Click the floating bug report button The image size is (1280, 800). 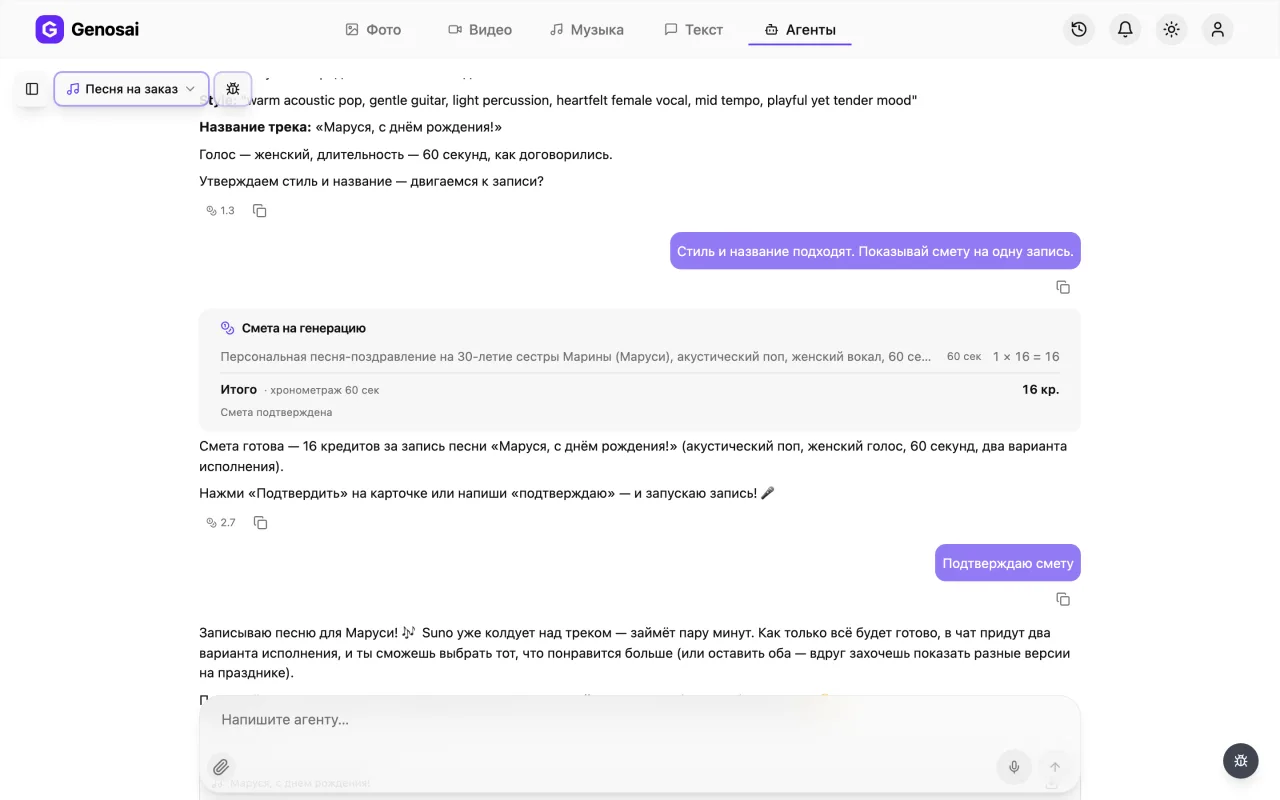[1241, 761]
